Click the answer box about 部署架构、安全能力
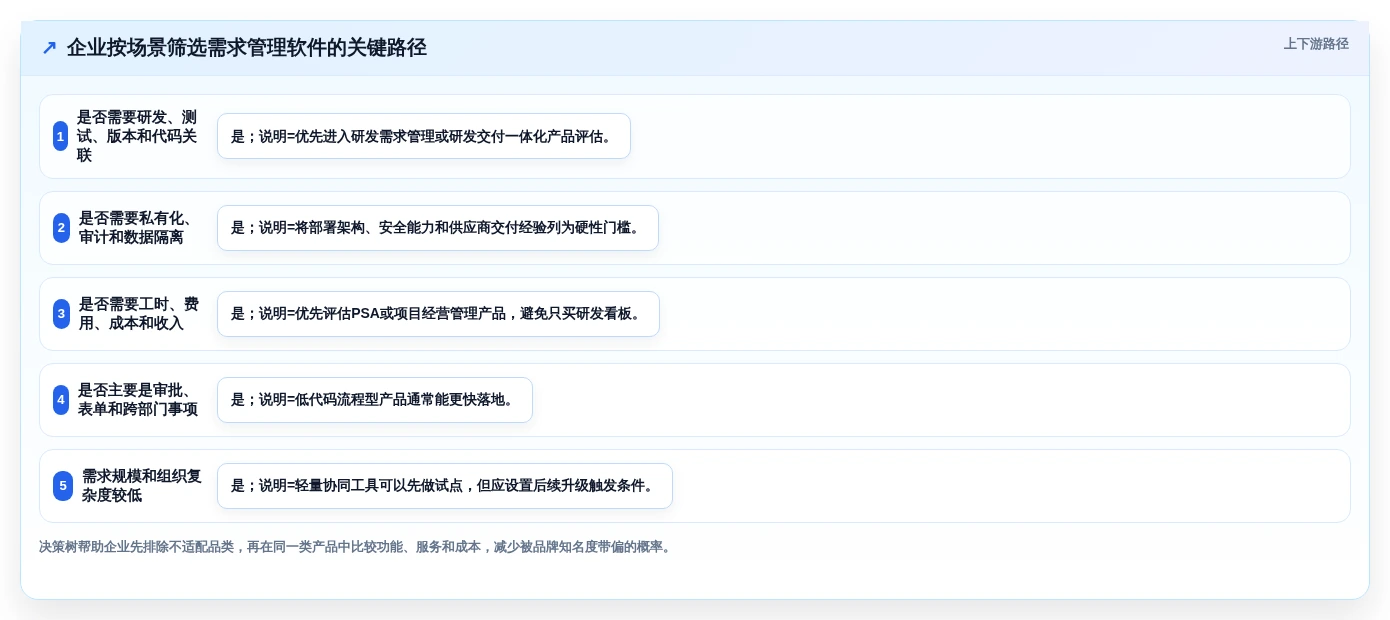 coord(438,228)
